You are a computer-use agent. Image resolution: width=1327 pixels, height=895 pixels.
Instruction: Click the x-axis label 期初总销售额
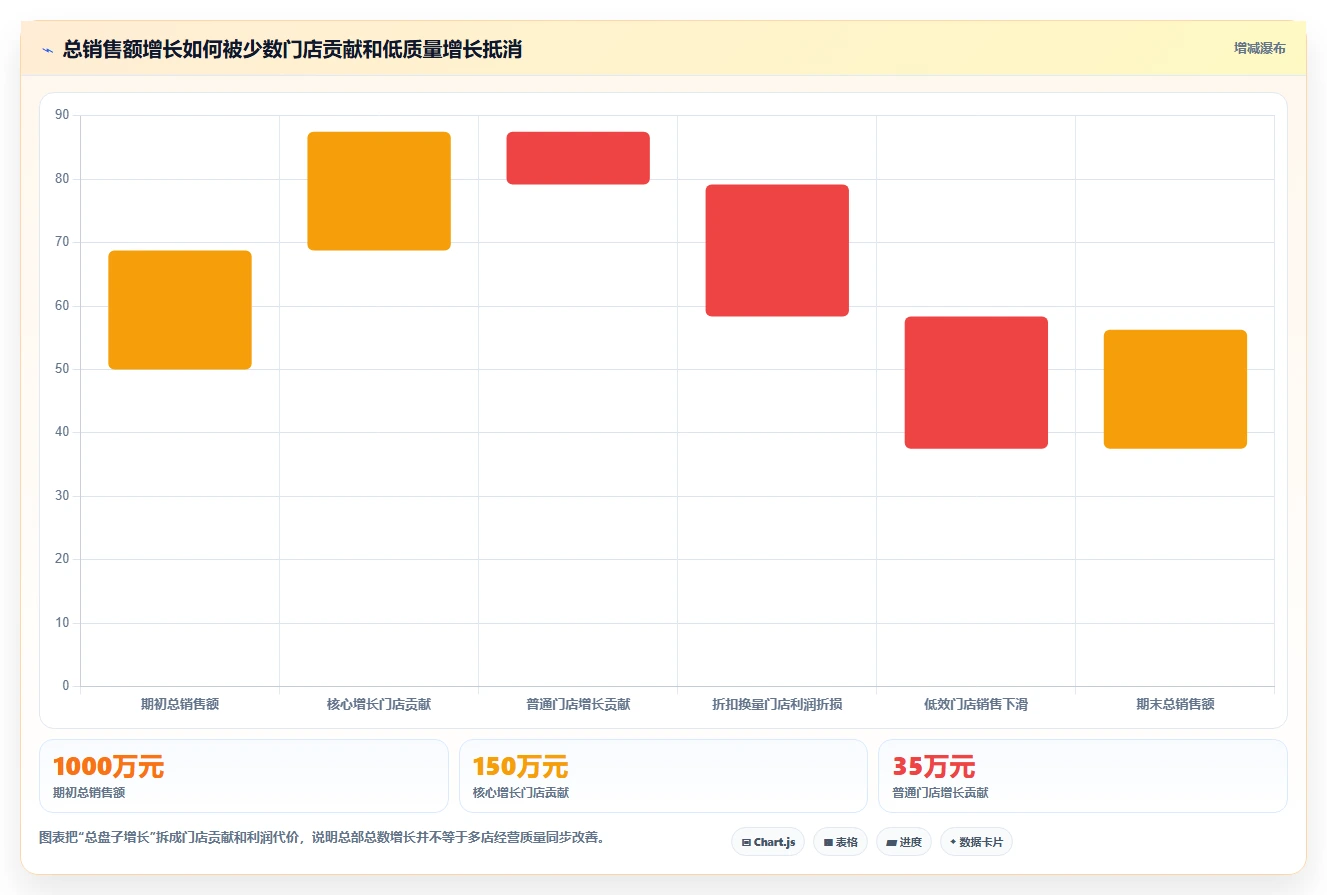click(x=180, y=704)
